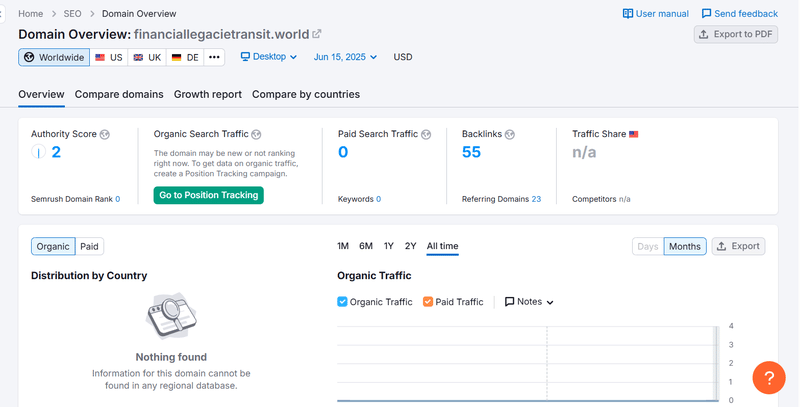This screenshot has height=407, width=800.
Task: Switch to Paid distribution view
Action: coord(89,246)
